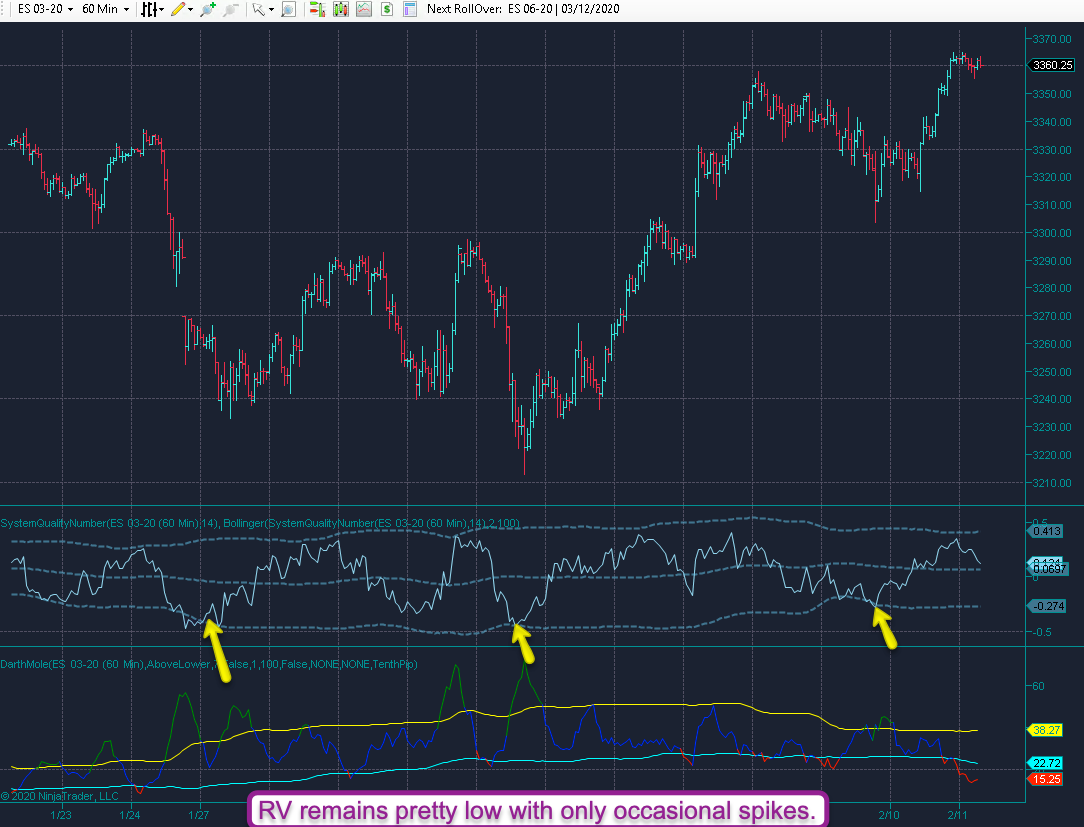Click the zoom in magnifier icon
The height and width of the screenshot is (827, 1084).
click(207, 9)
